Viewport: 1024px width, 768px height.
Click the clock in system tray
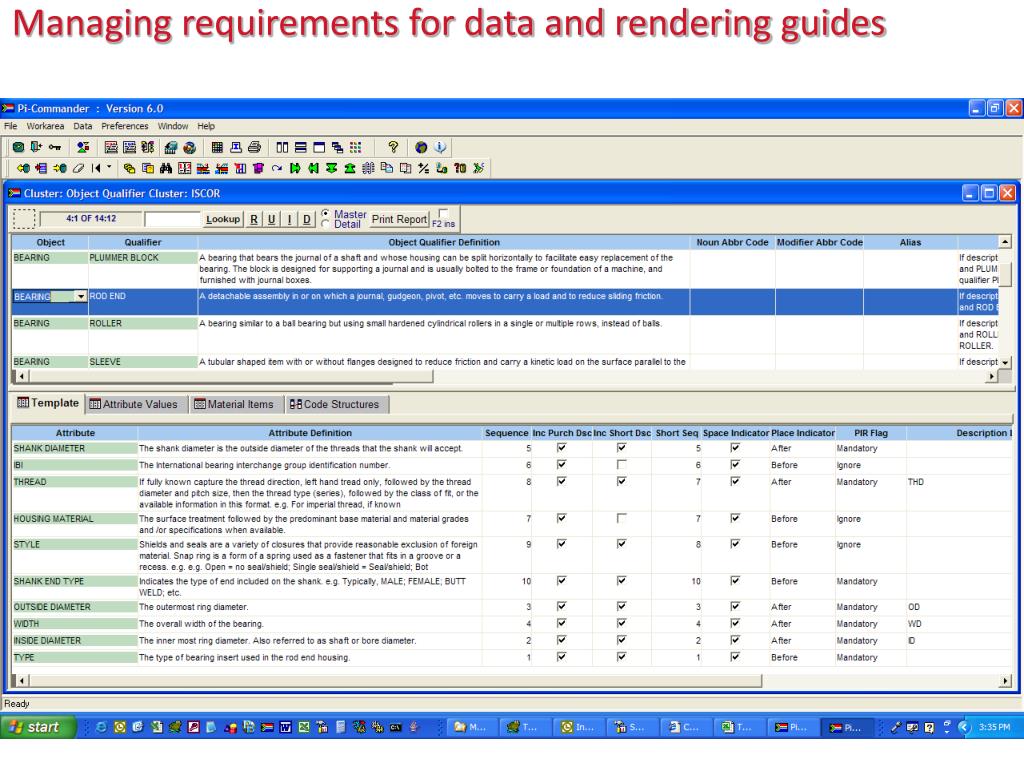tap(994, 727)
